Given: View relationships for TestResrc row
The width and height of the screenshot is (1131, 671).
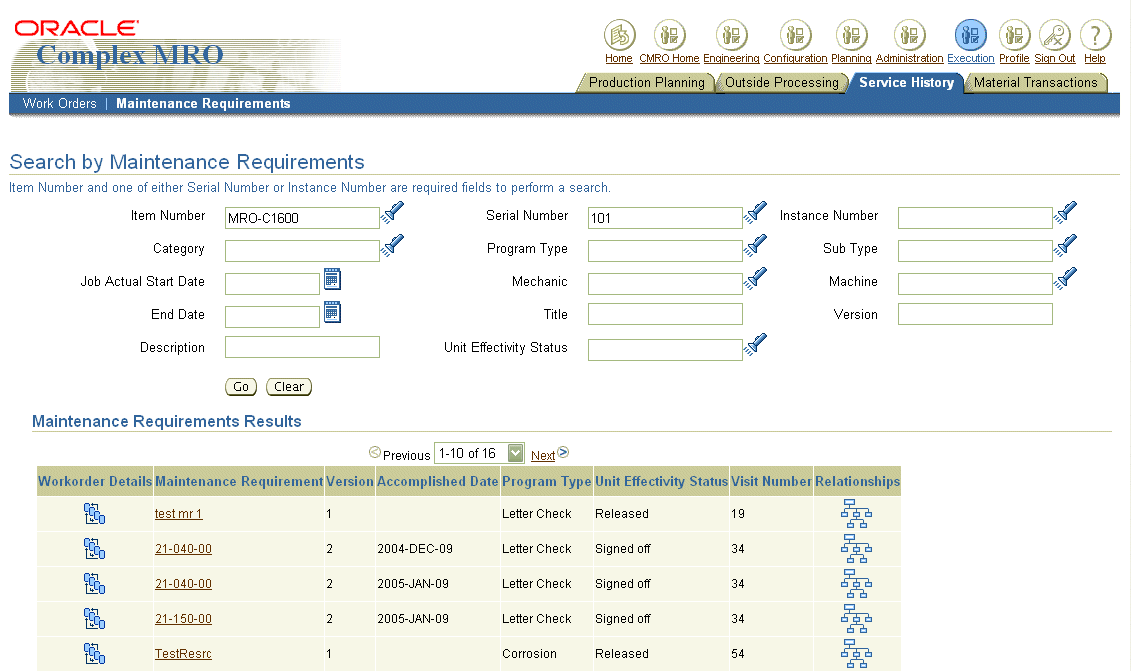Looking at the screenshot, I should (x=856, y=654).
